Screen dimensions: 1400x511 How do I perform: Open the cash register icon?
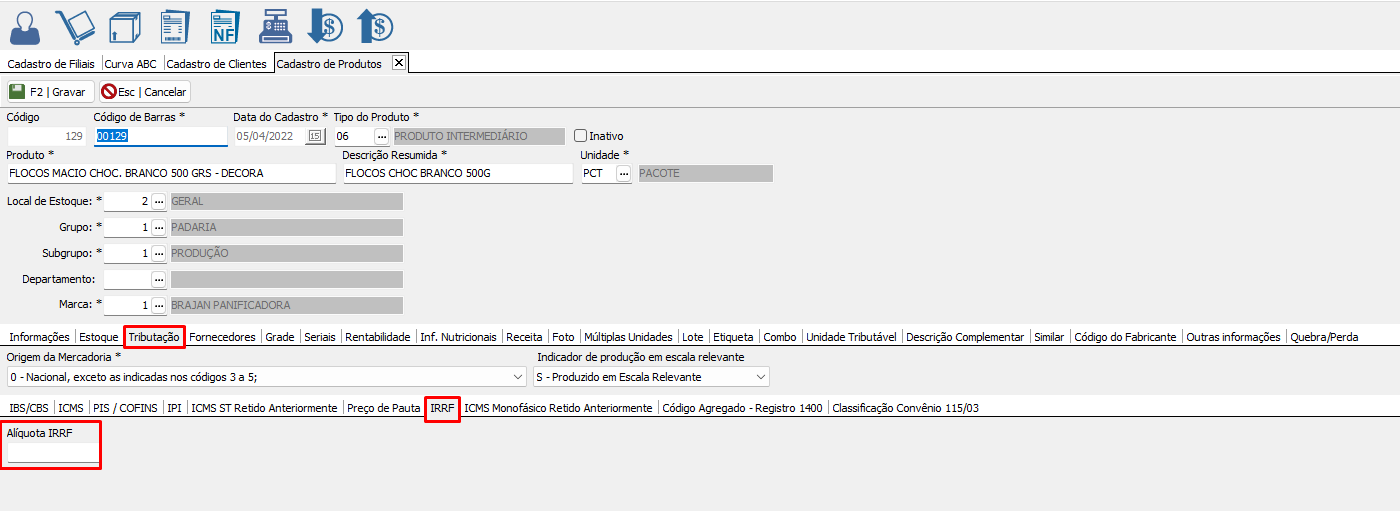pyautogui.click(x=274, y=26)
